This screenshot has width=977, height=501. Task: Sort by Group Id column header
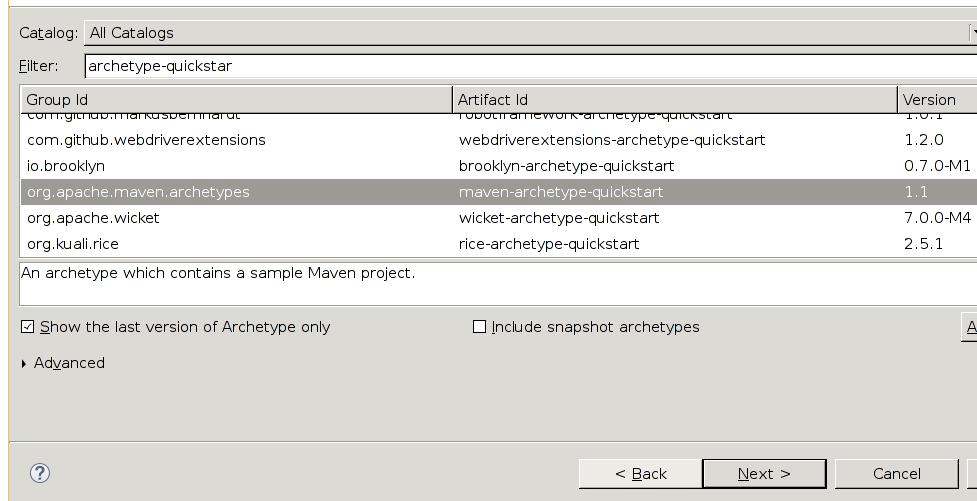tap(236, 100)
